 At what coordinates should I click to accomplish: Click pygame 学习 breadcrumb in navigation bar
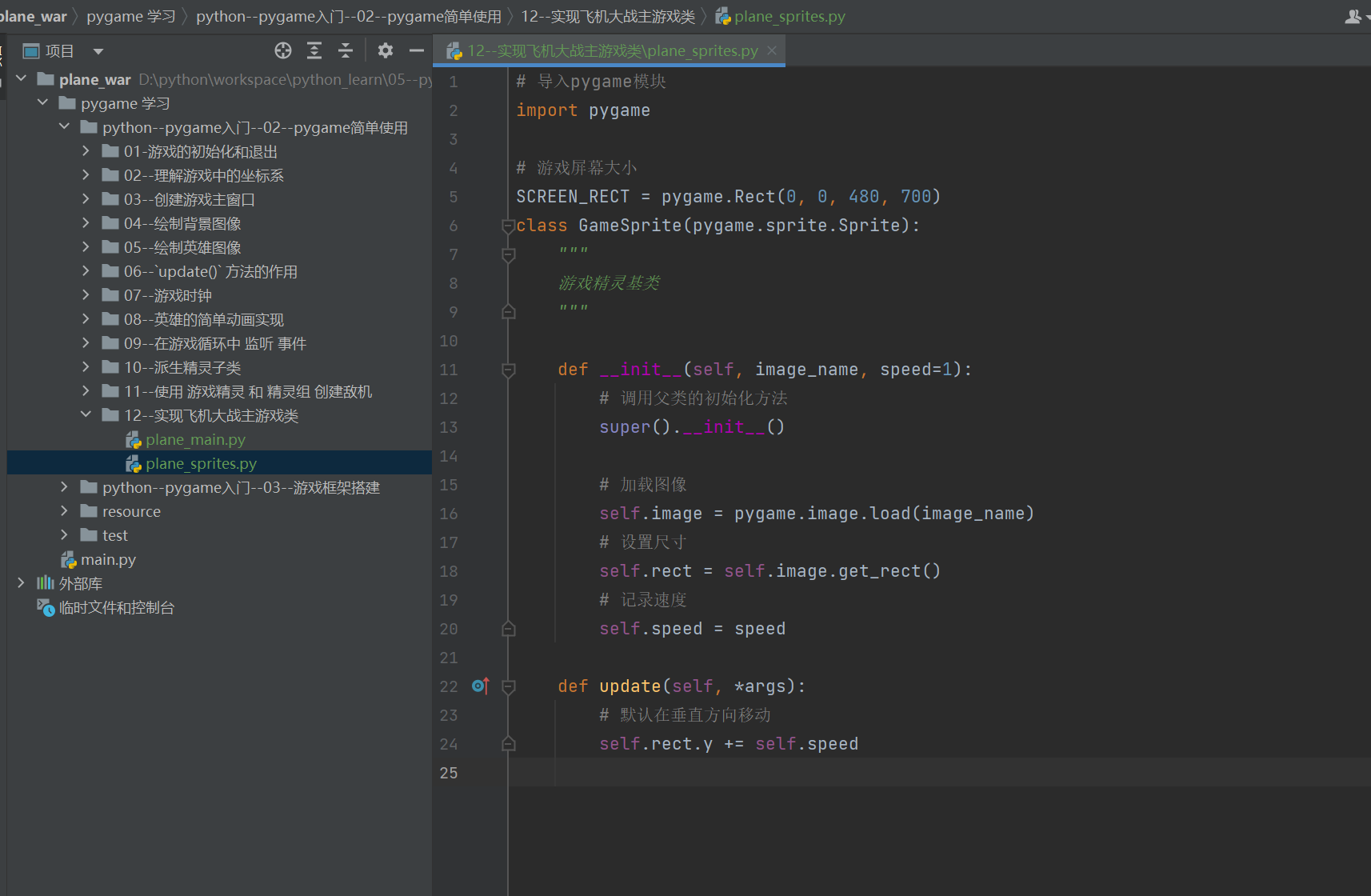(131, 16)
